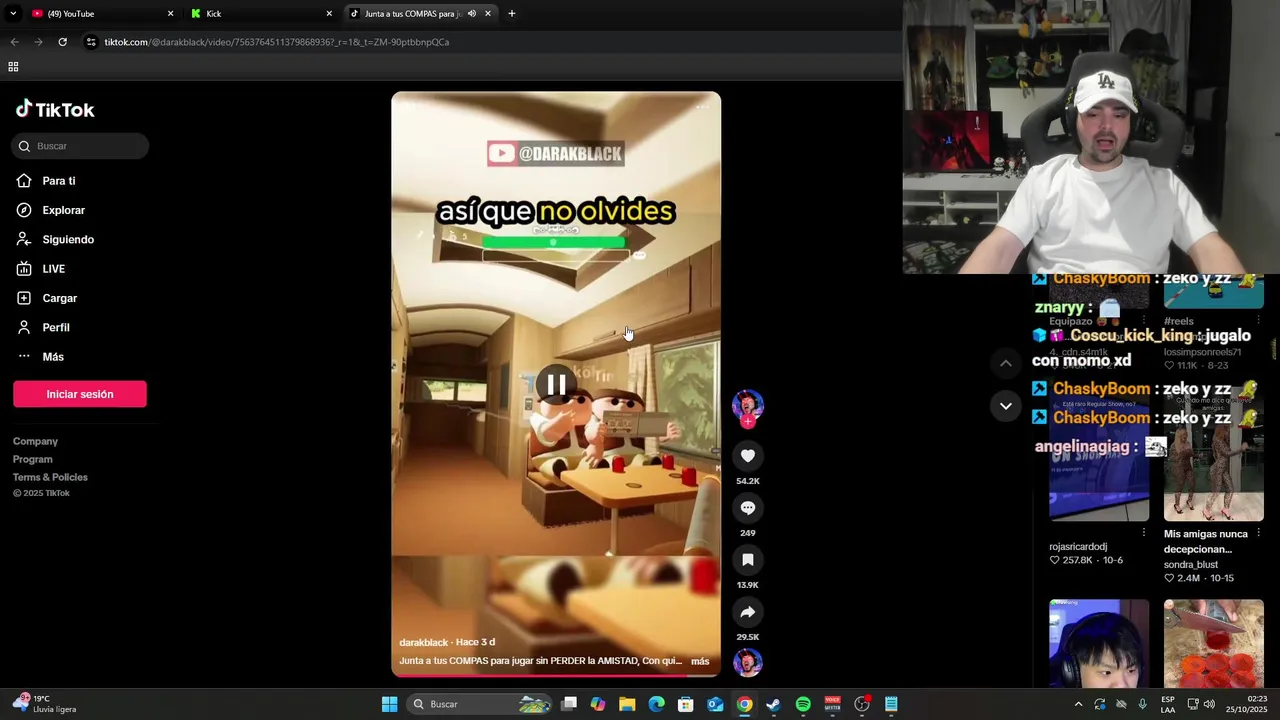Show hidden system tray icons
This screenshot has width=1280, height=720.
point(1078,704)
